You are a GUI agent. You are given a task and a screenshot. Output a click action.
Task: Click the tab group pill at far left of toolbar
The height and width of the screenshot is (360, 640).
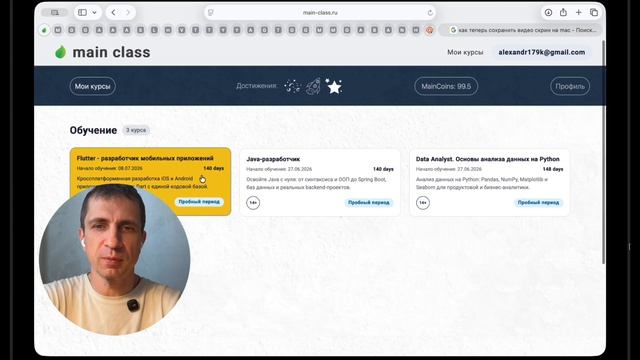pos(54,13)
